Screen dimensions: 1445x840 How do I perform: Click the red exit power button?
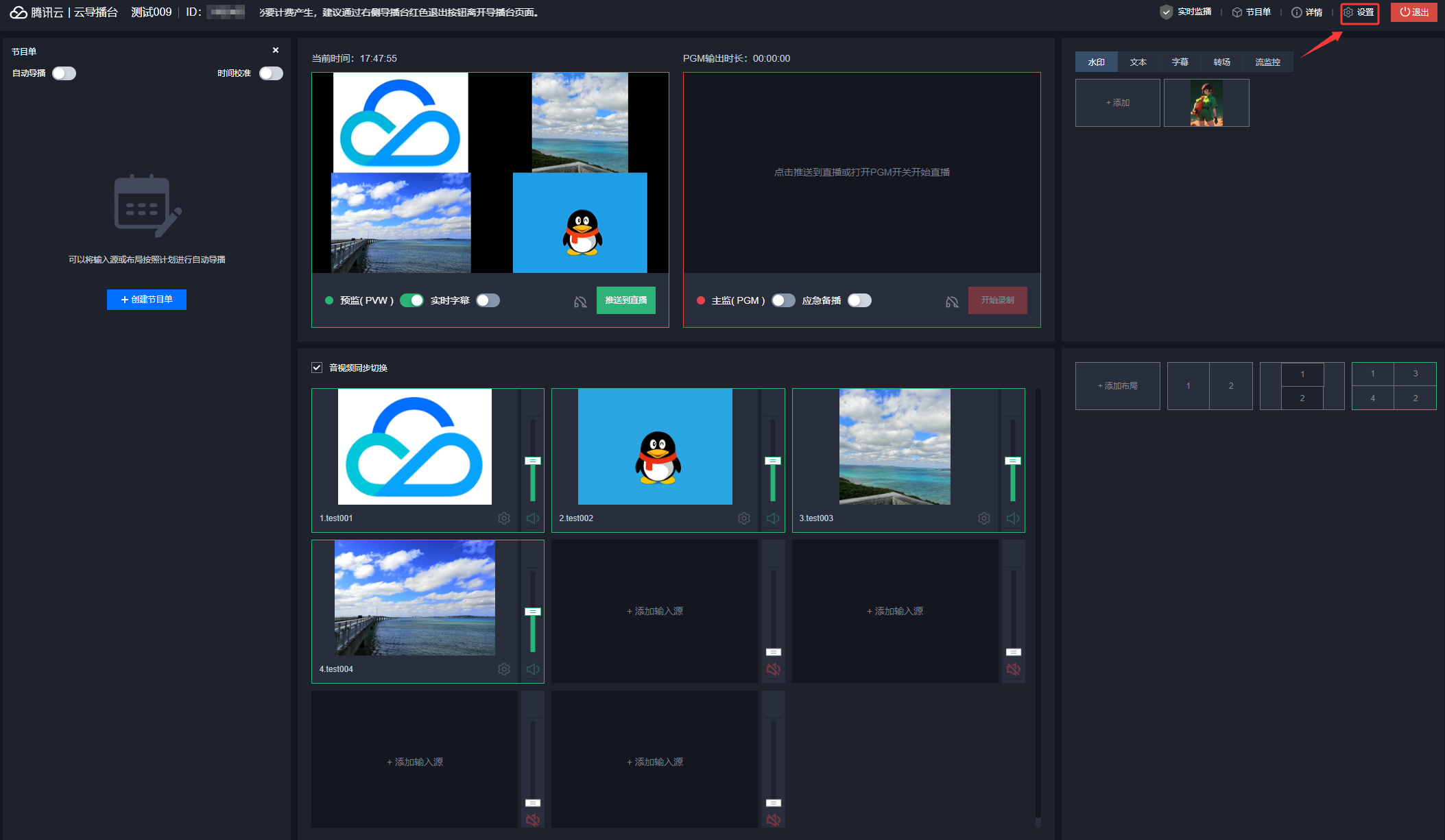[x=1413, y=12]
